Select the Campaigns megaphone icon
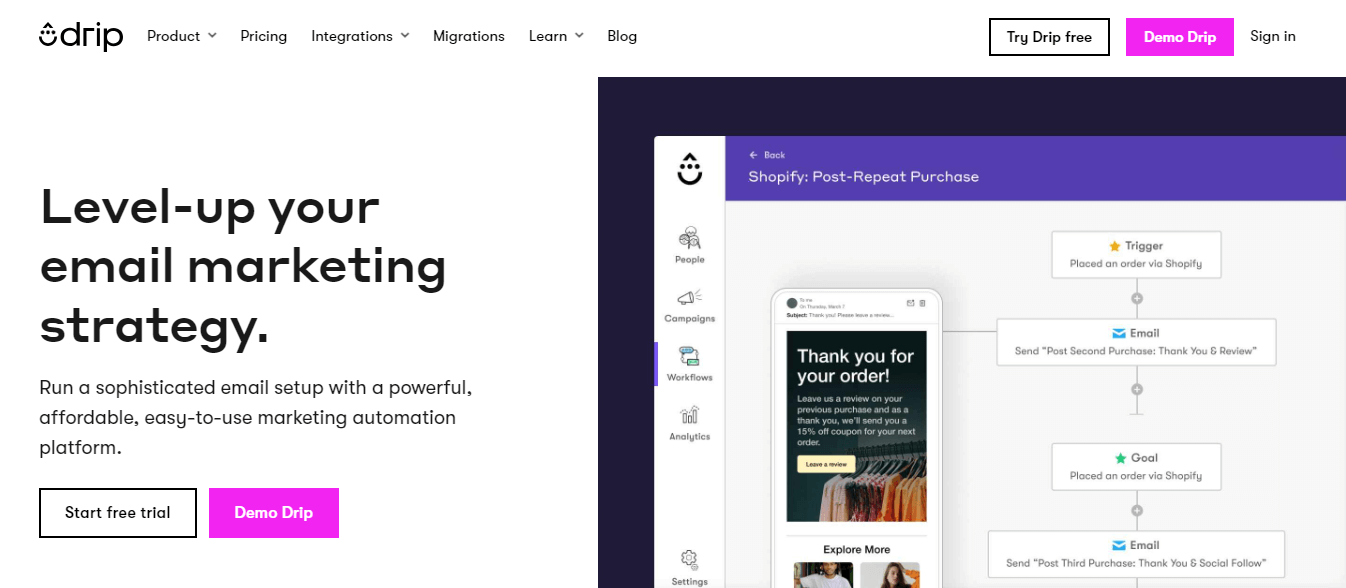Screen dimensions: 1346x588 690,297
